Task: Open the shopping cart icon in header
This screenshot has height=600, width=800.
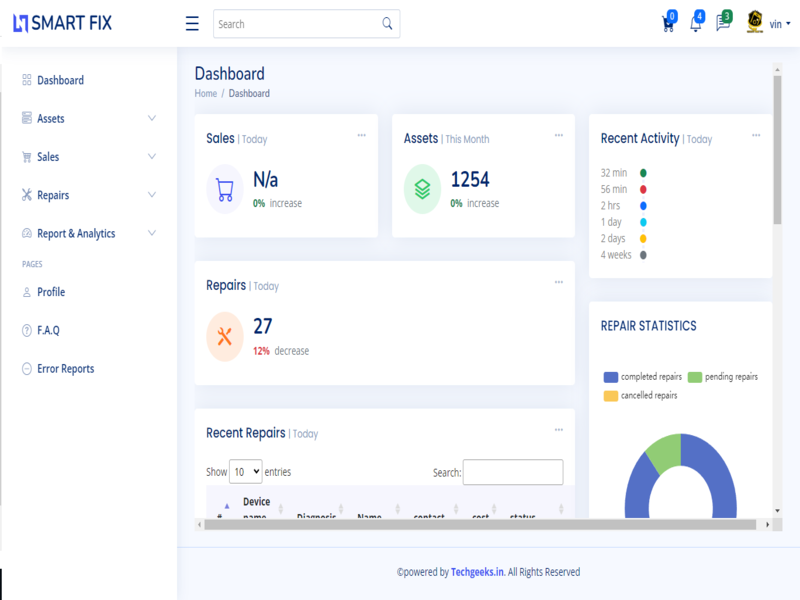Action: (x=668, y=24)
